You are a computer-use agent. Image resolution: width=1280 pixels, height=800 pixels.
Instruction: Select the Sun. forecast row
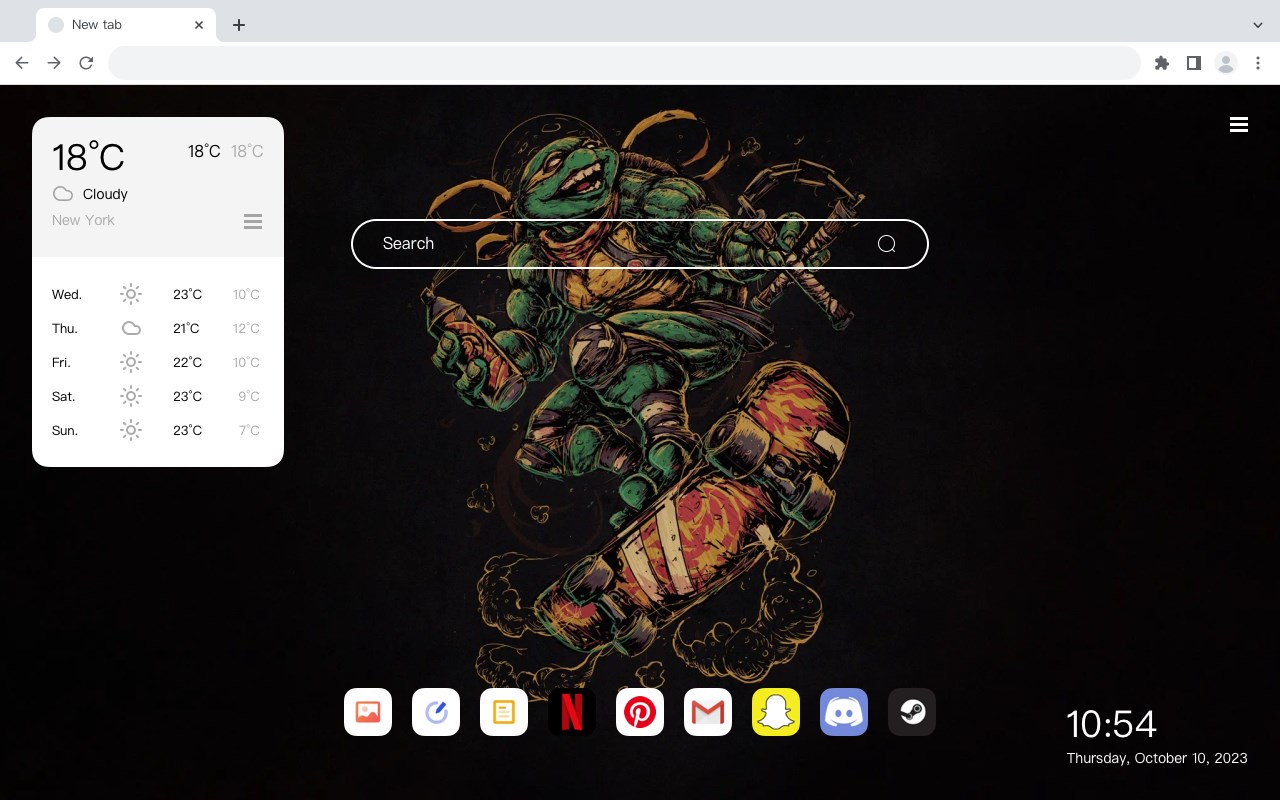tap(158, 430)
